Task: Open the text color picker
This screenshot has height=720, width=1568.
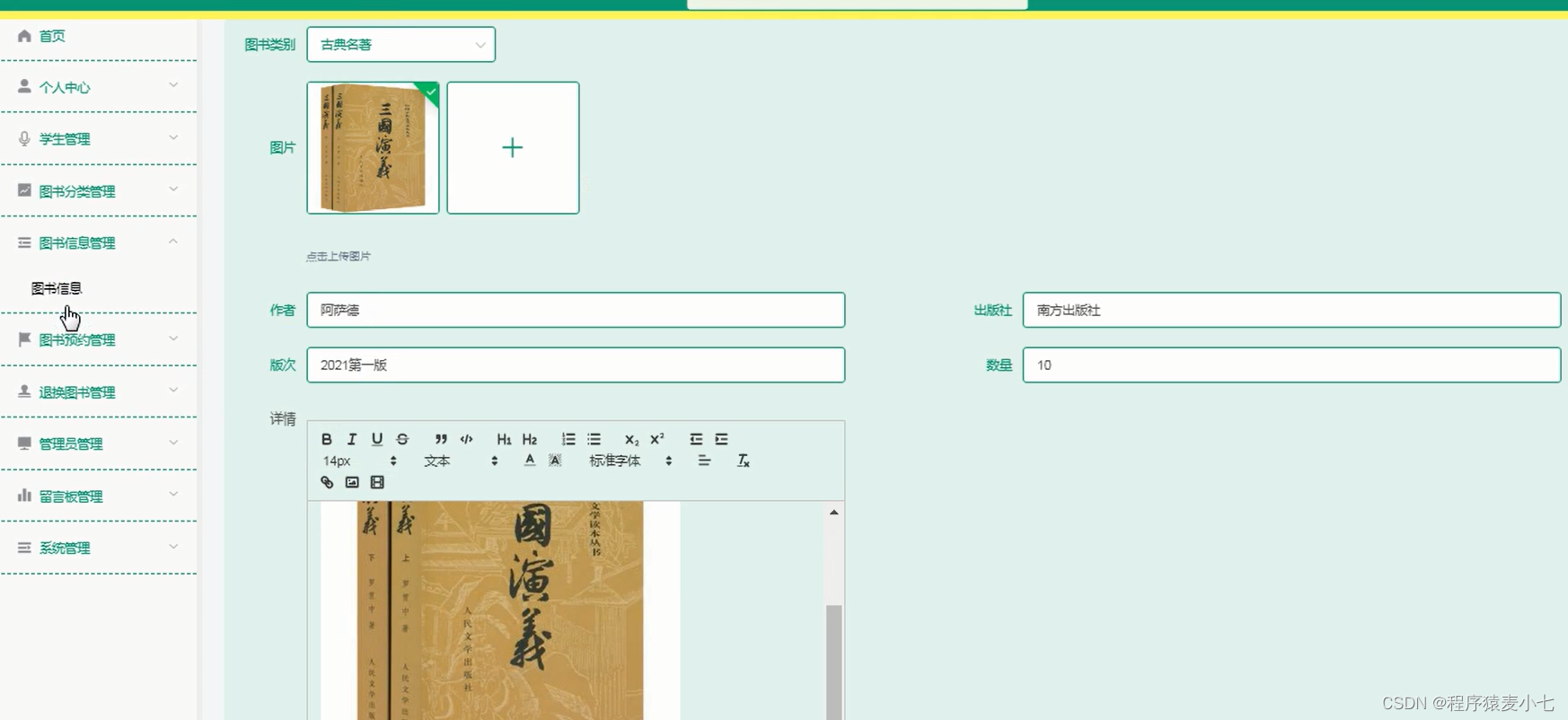Action: pos(530,461)
